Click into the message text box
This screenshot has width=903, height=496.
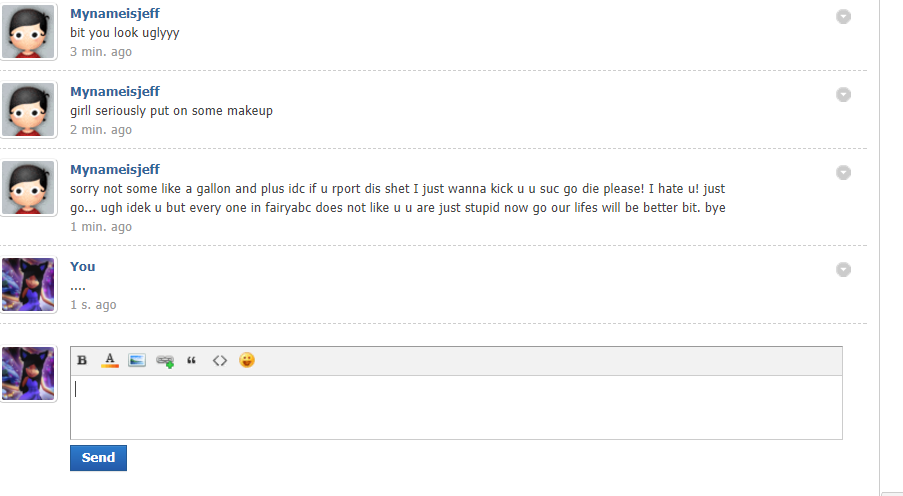click(x=456, y=407)
